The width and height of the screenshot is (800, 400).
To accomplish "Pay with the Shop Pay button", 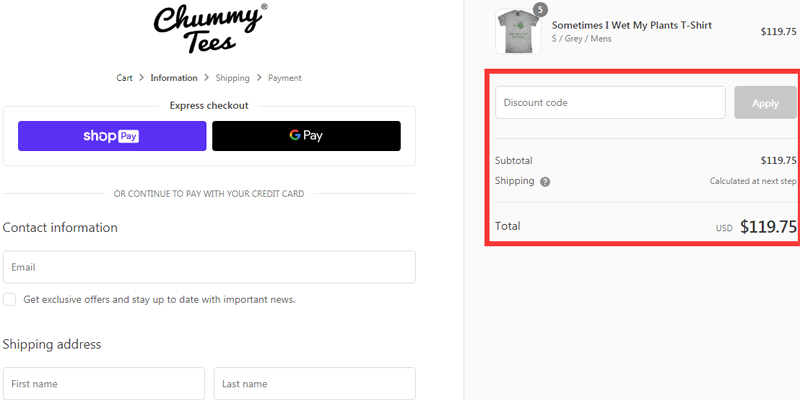I will [x=112, y=136].
